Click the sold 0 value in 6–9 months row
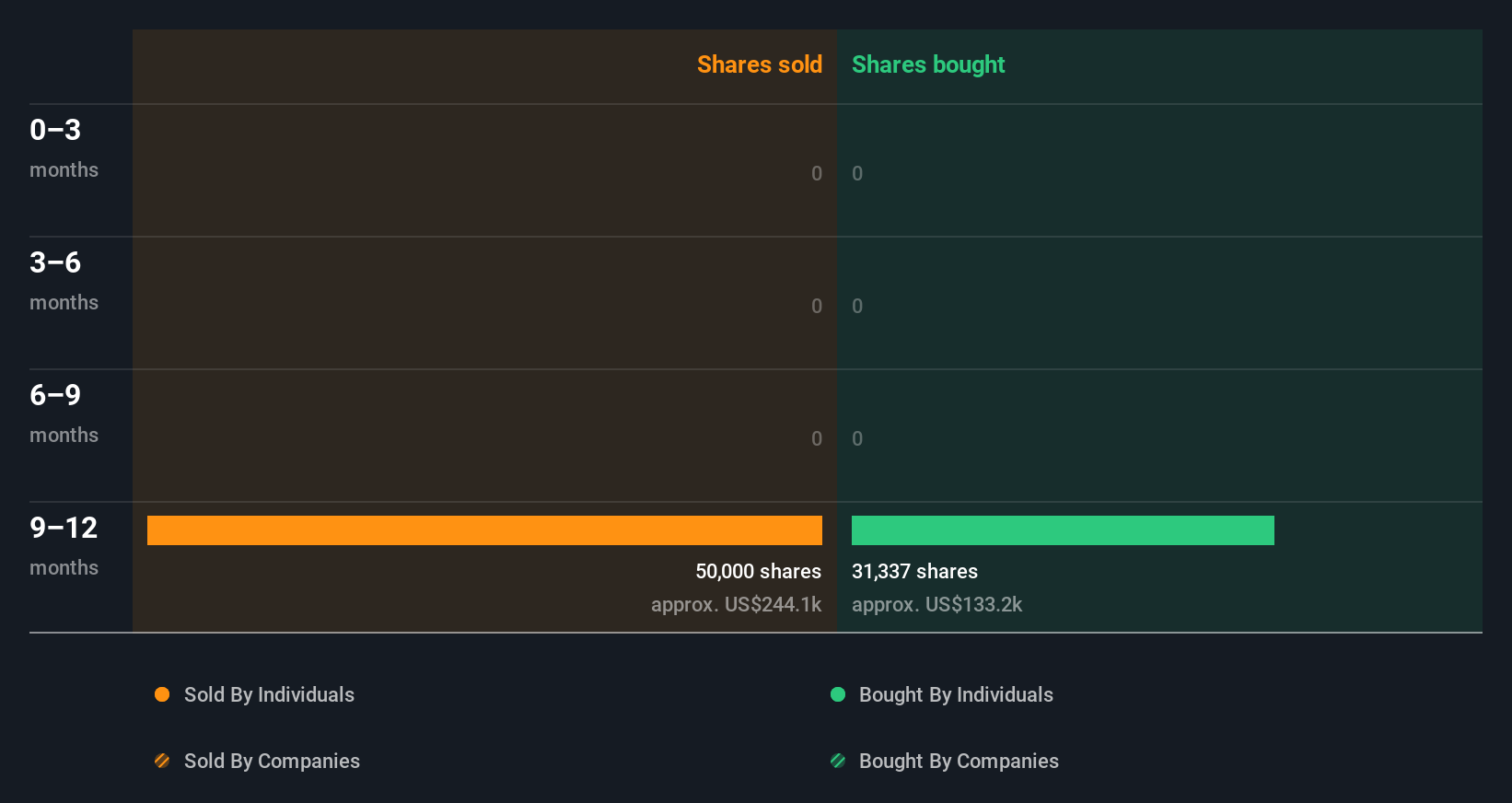Image resolution: width=1512 pixels, height=803 pixels. pyautogui.click(x=817, y=438)
